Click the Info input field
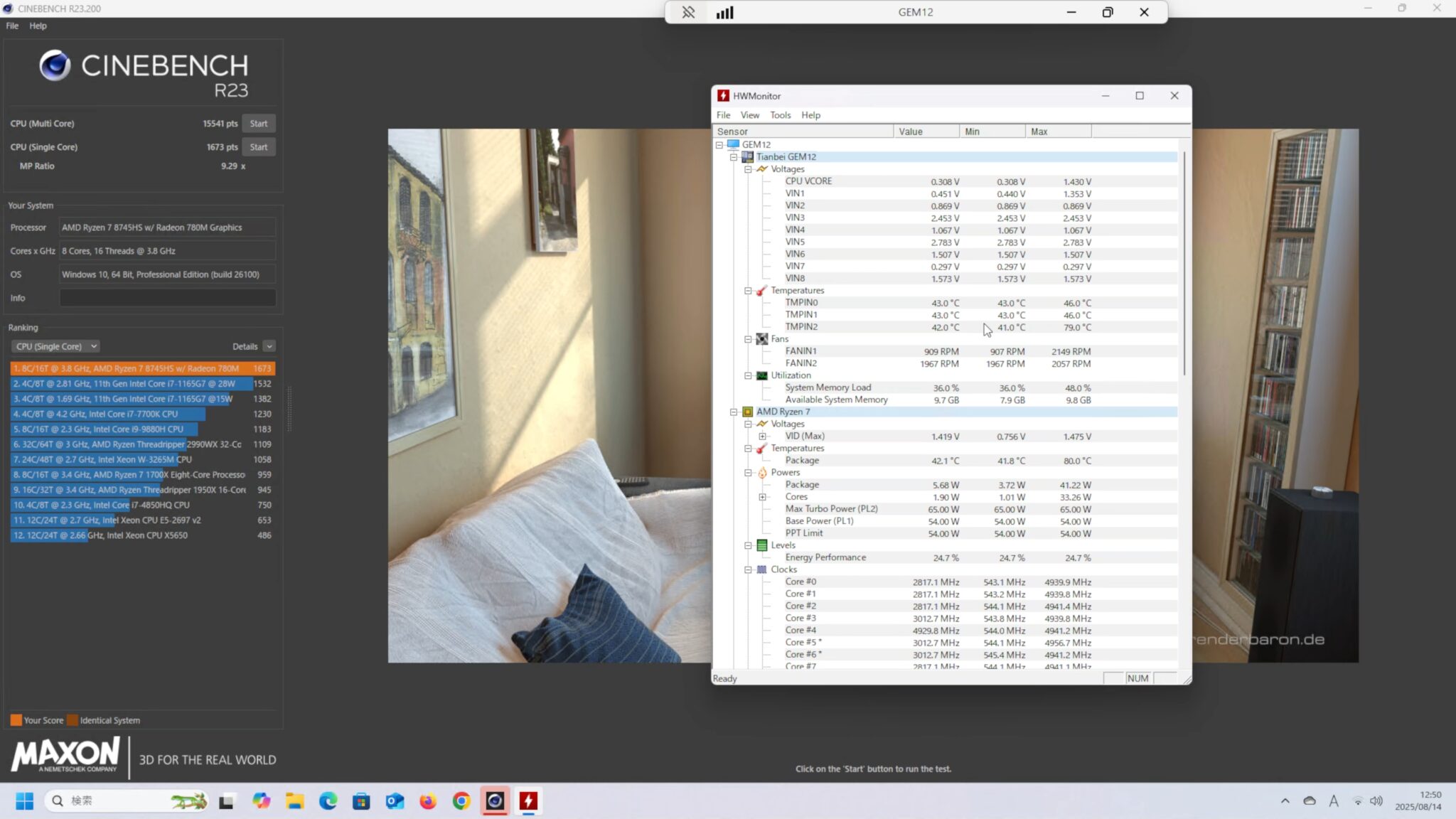Viewport: 1456px width, 819px height. click(167, 298)
